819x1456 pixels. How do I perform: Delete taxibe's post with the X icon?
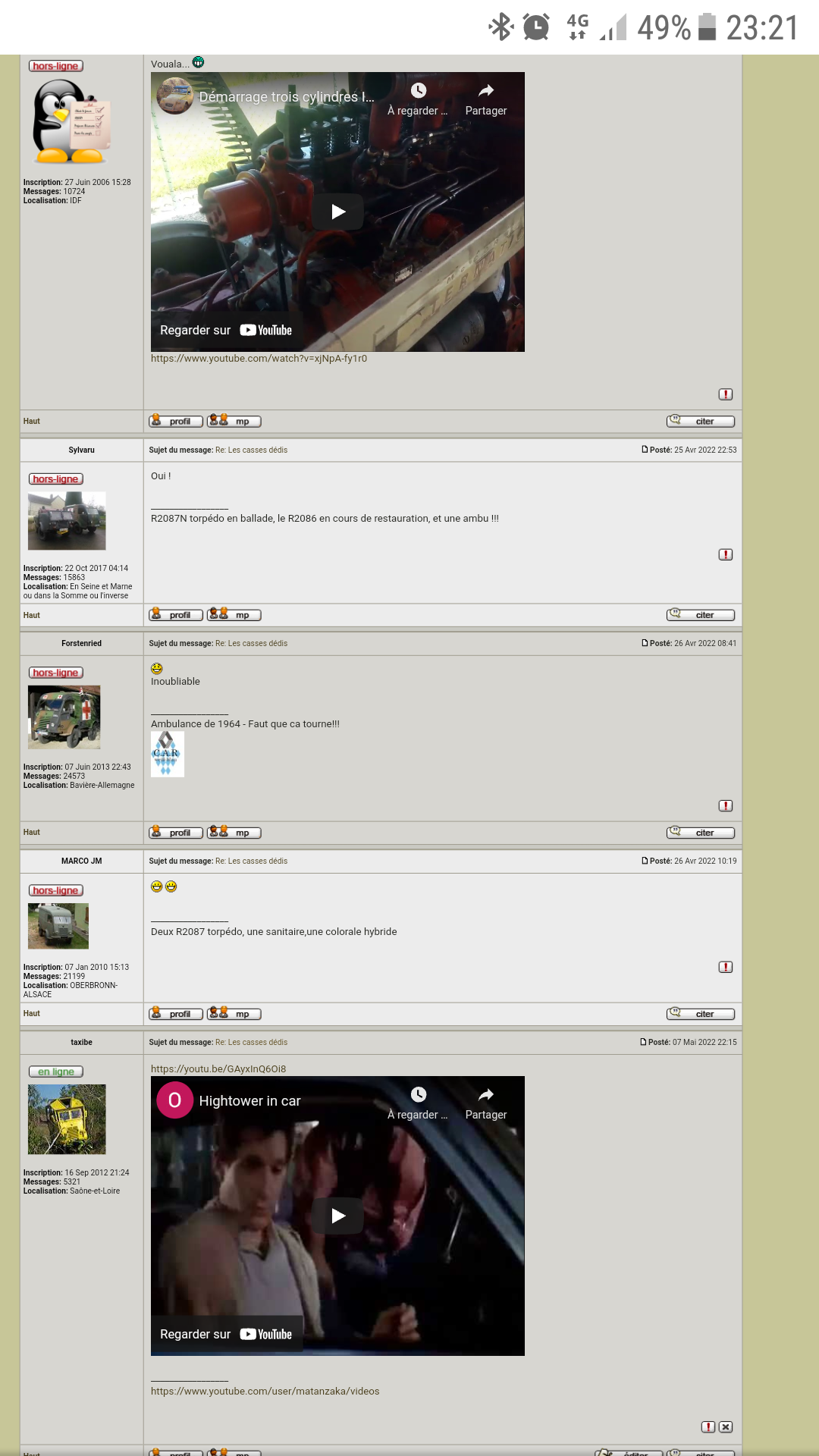tap(726, 1426)
